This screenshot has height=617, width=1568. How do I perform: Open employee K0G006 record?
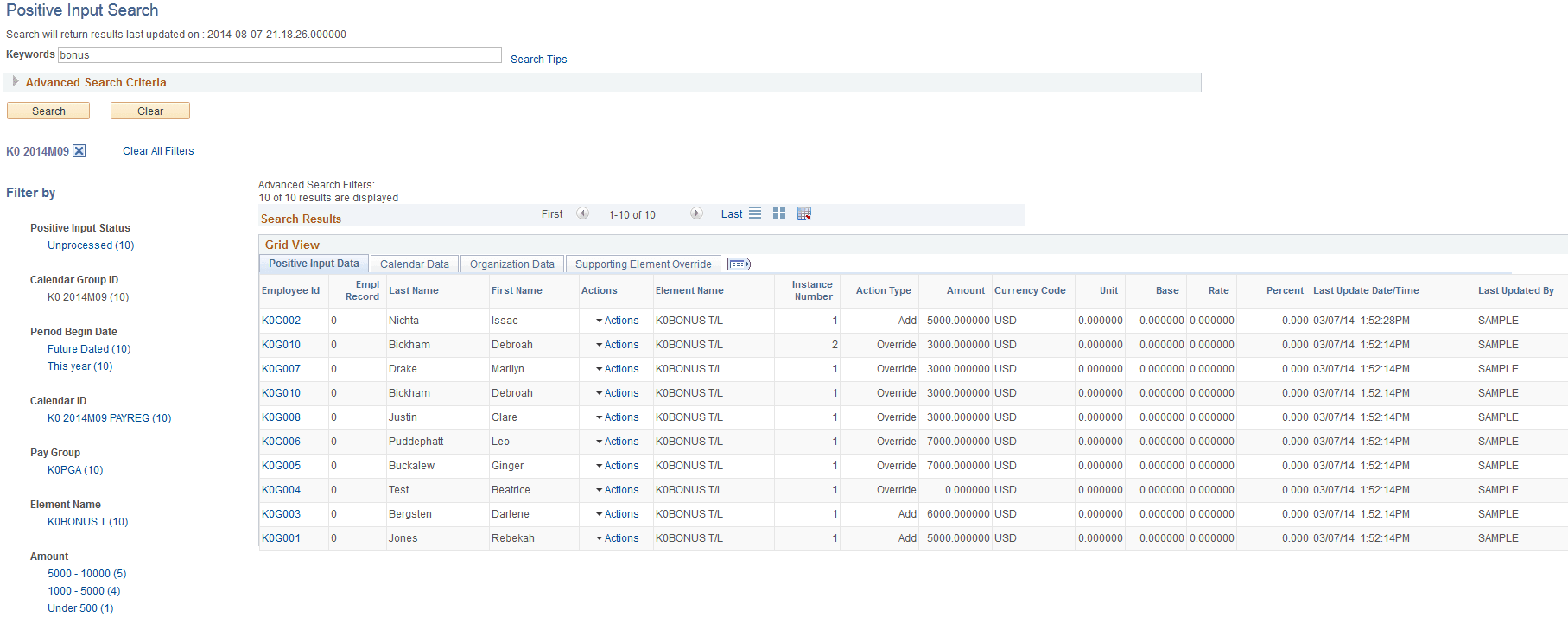tap(282, 442)
